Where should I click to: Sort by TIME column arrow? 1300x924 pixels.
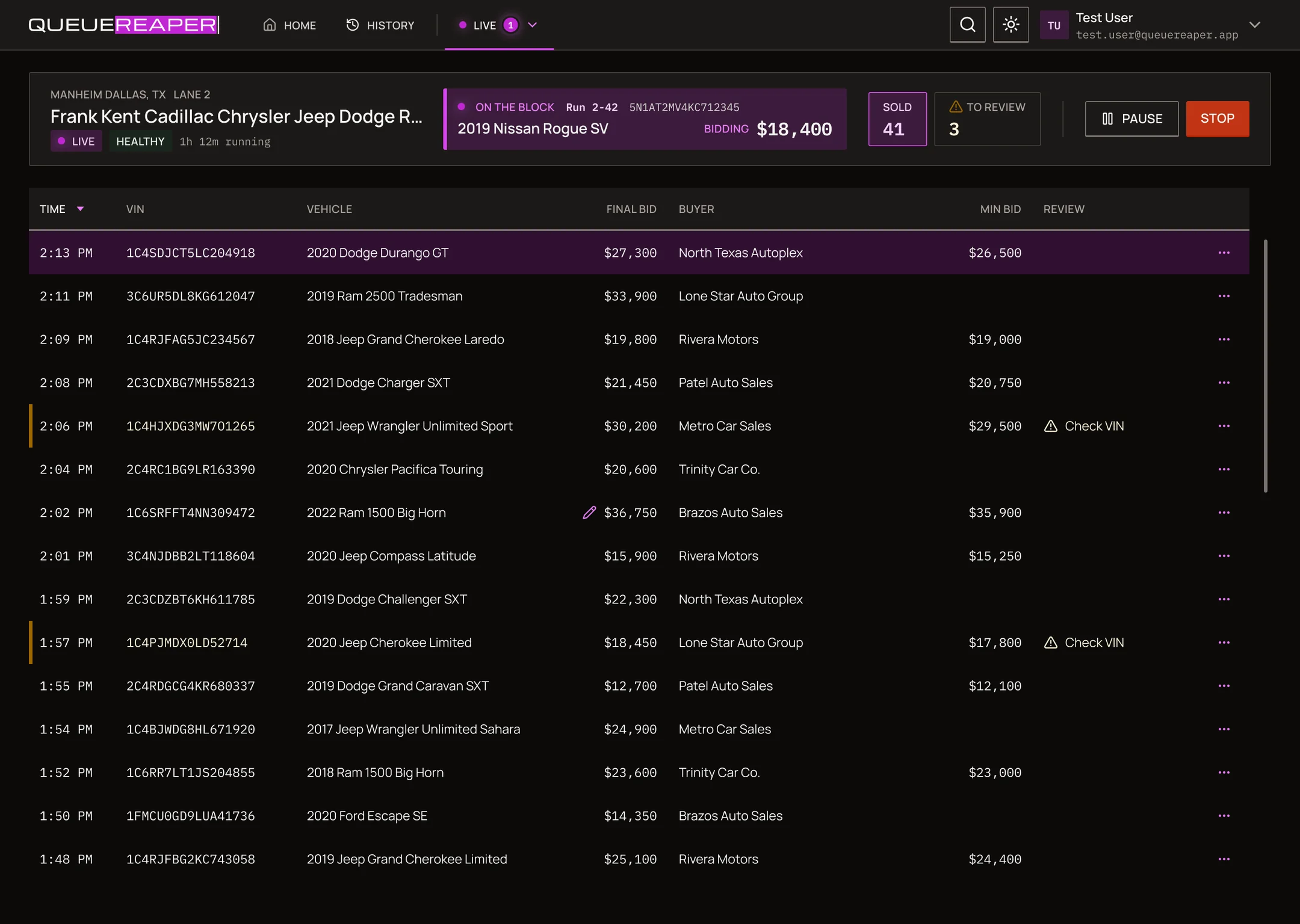(80, 209)
